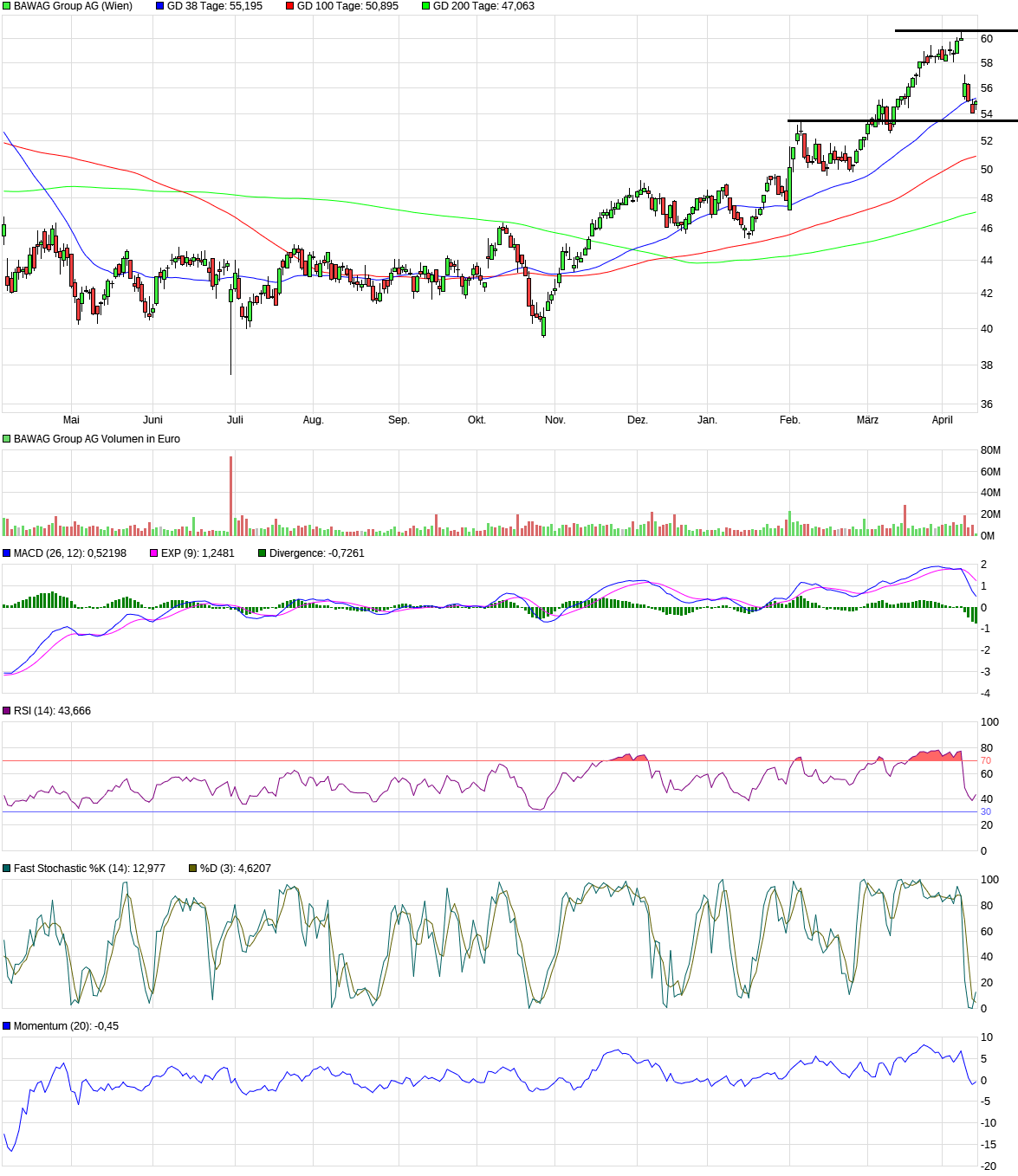The image size is (1018, 1176).
Task: Click the red 70 overbought label on RSI
Action: pos(985,761)
